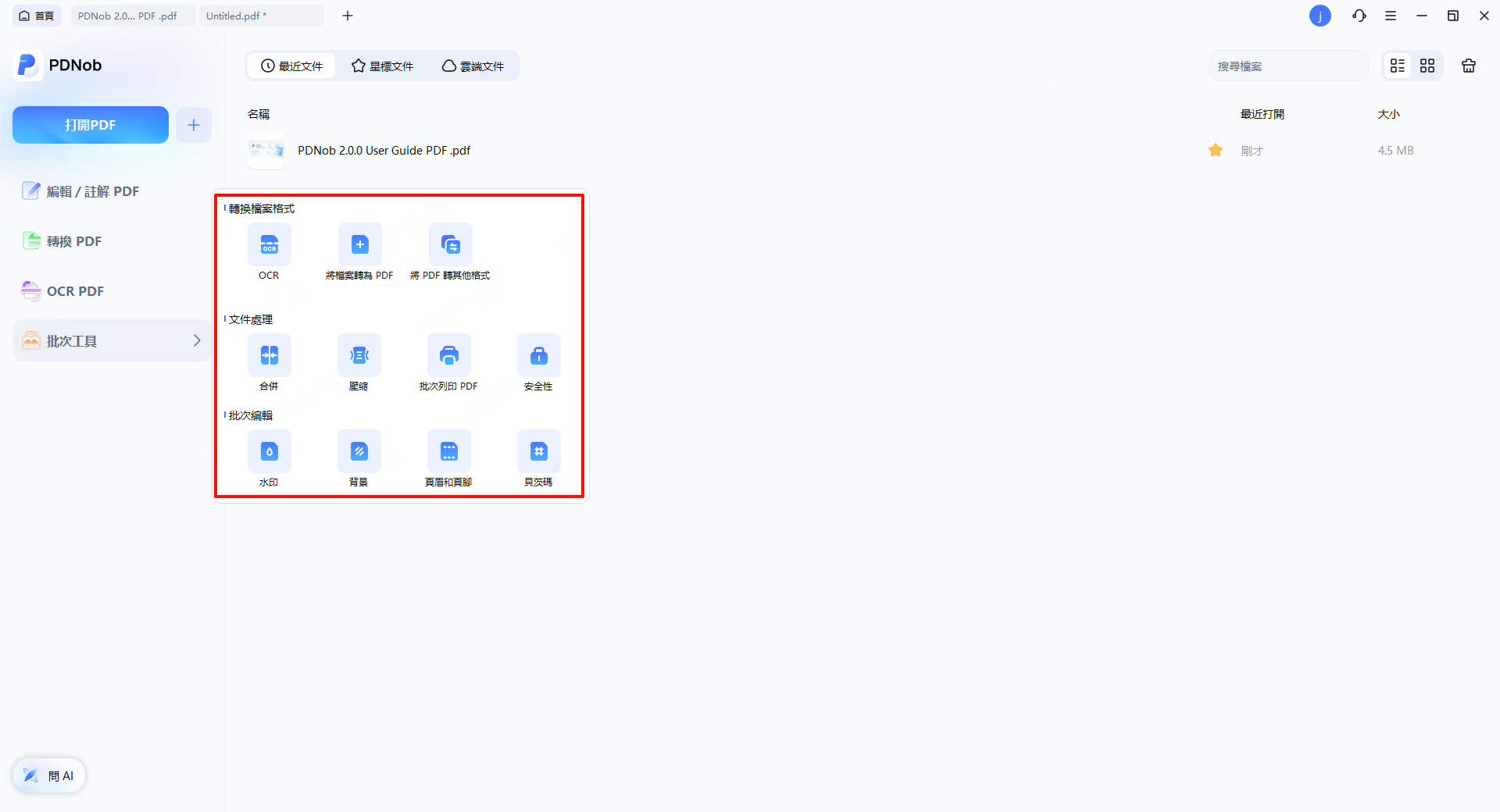Click the PDNob User Guide file thumbnail
The width and height of the screenshot is (1500, 812).
tap(266, 151)
